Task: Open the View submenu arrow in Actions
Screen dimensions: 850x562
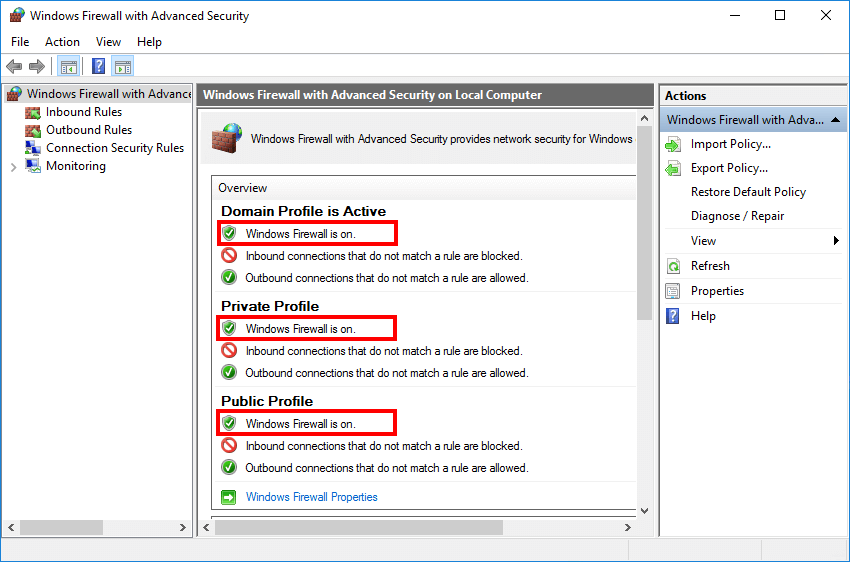Action: point(836,241)
